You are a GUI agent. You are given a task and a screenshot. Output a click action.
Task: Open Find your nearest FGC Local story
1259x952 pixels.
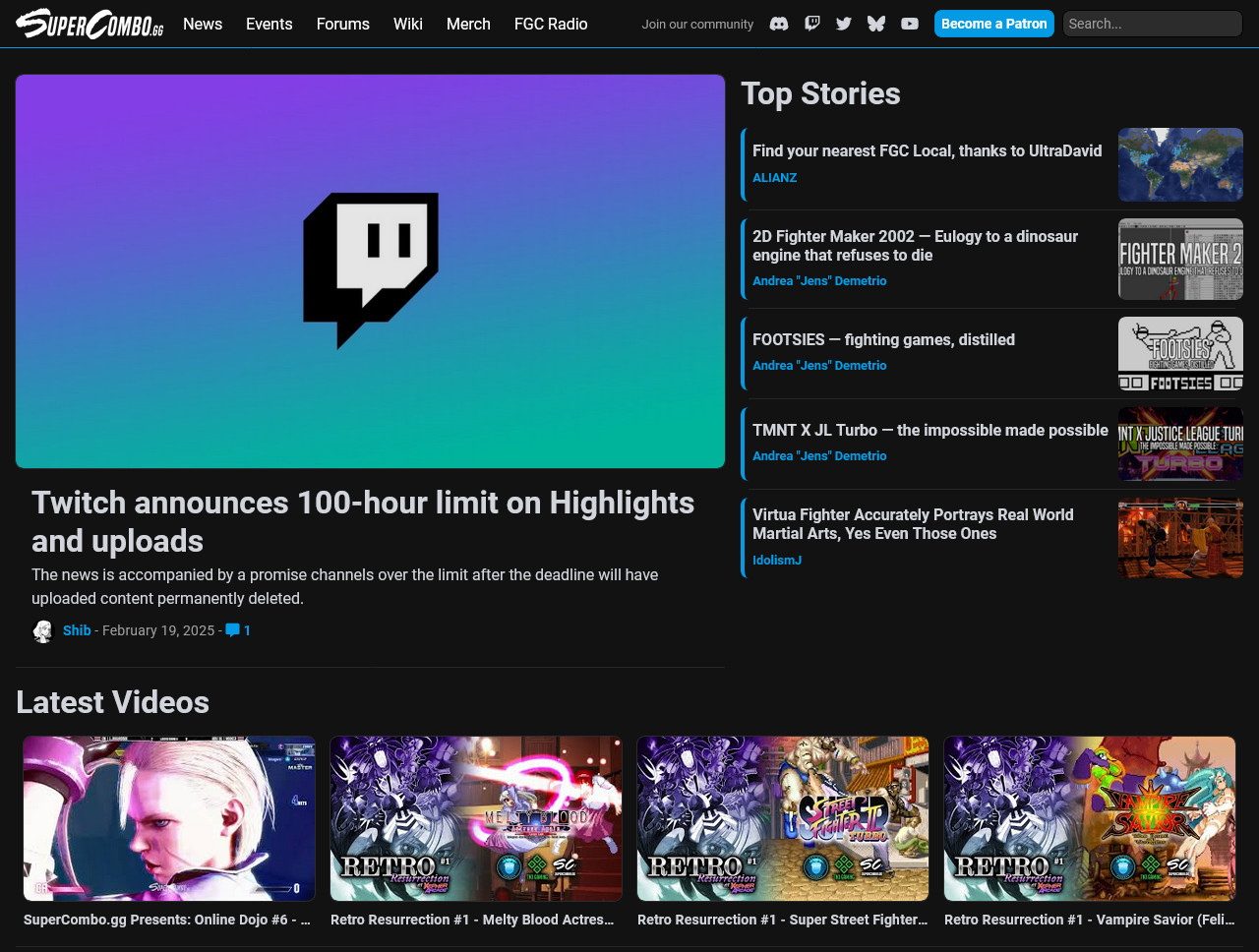[928, 150]
